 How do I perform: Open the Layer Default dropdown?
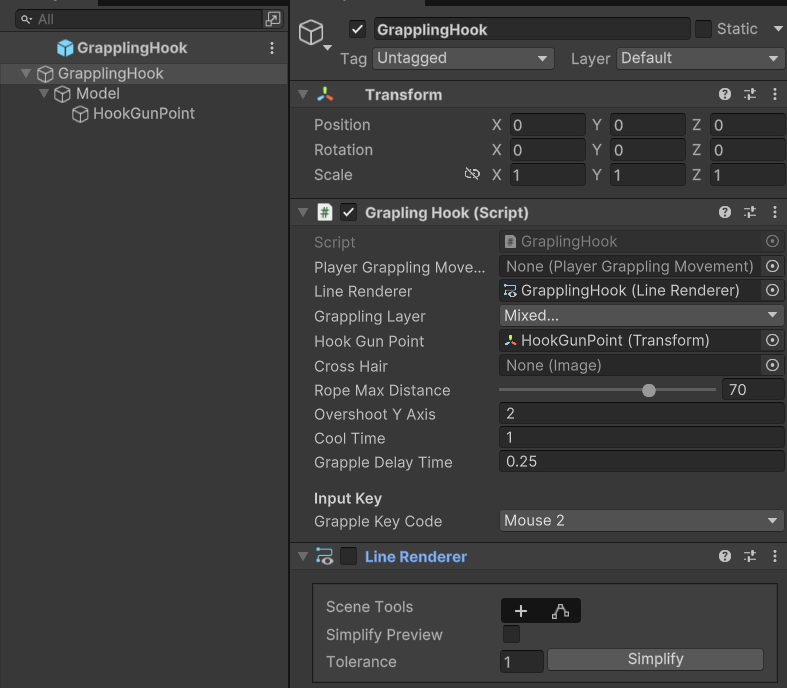click(700, 58)
